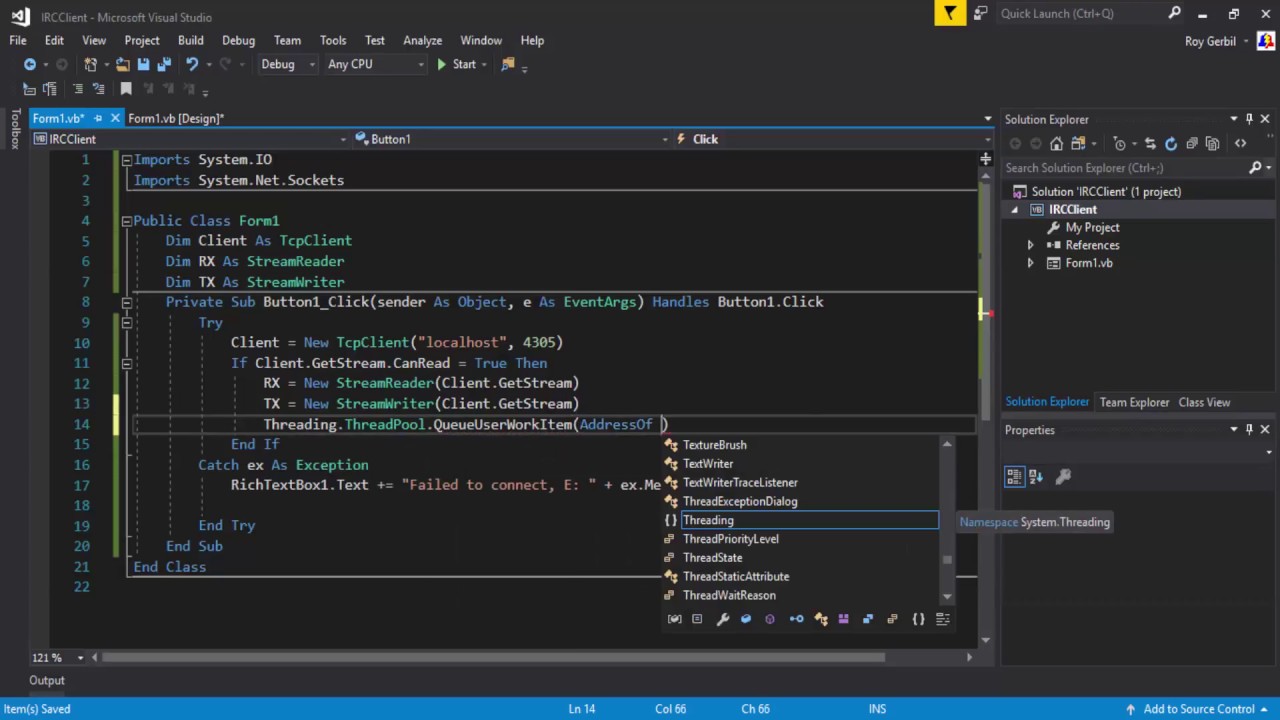The height and width of the screenshot is (720, 1280).
Task: Click the Property Pages wrench icon
Action: tap(1063, 477)
